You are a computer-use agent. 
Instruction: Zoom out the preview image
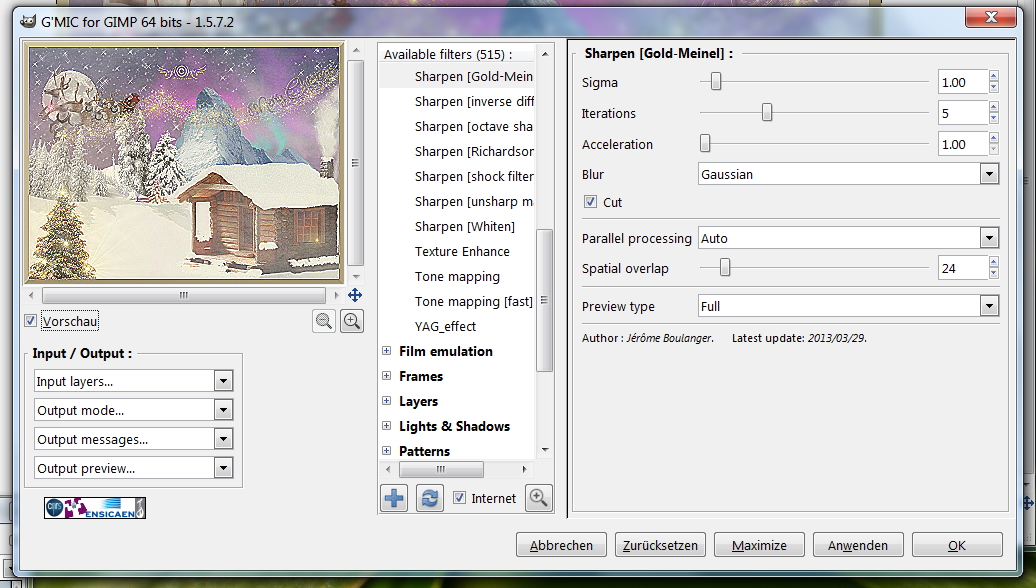coord(324,321)
